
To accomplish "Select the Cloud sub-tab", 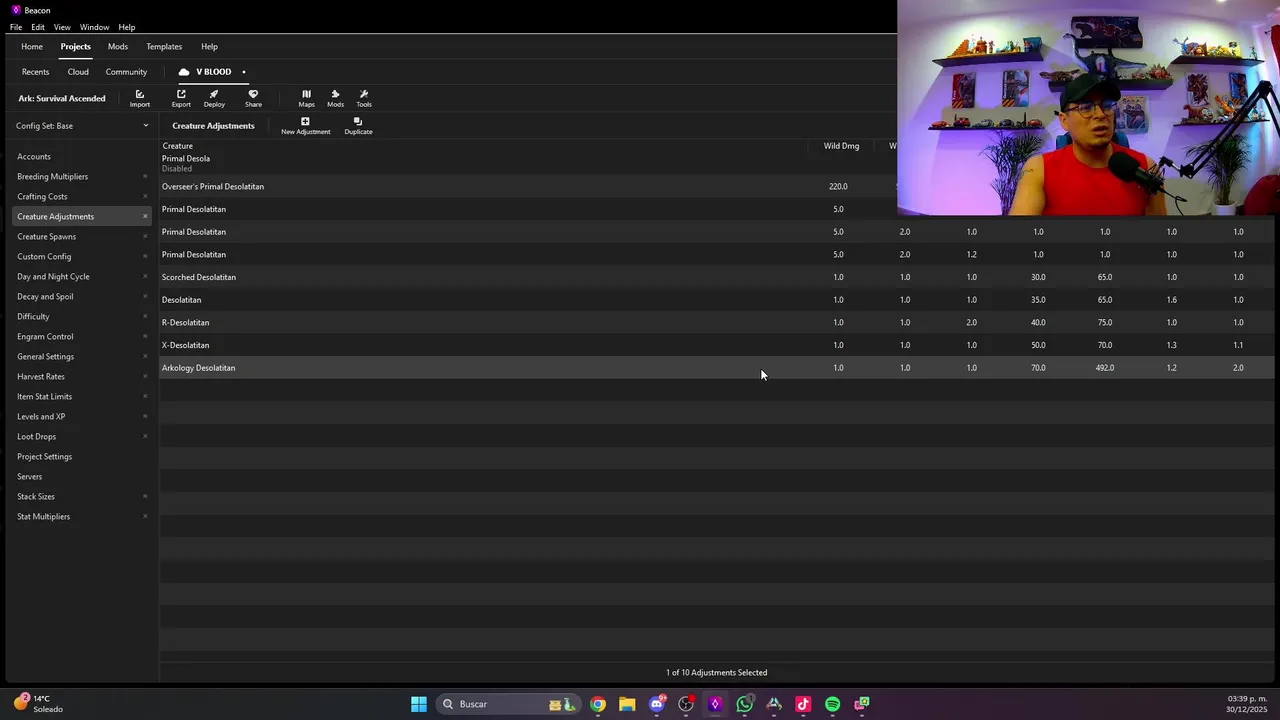I will (x=78, y=72).
